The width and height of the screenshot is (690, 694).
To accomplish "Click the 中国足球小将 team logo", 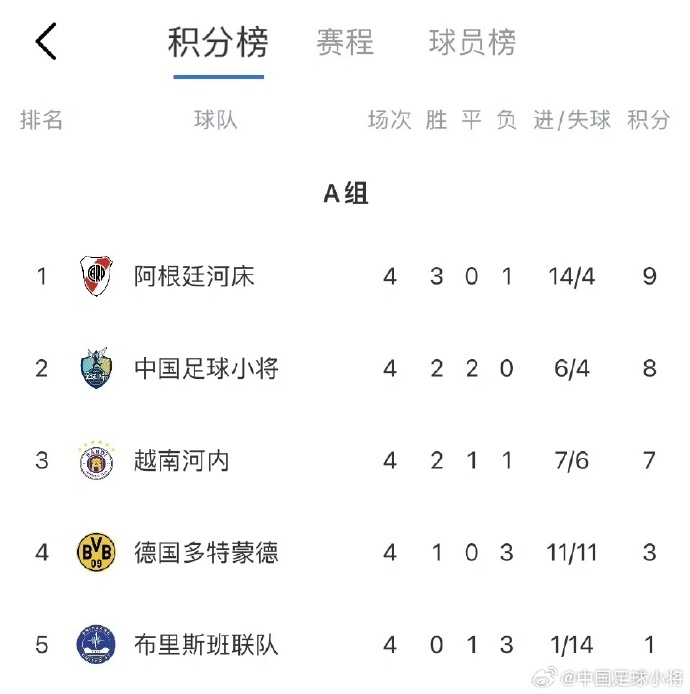I will (96, 368).
